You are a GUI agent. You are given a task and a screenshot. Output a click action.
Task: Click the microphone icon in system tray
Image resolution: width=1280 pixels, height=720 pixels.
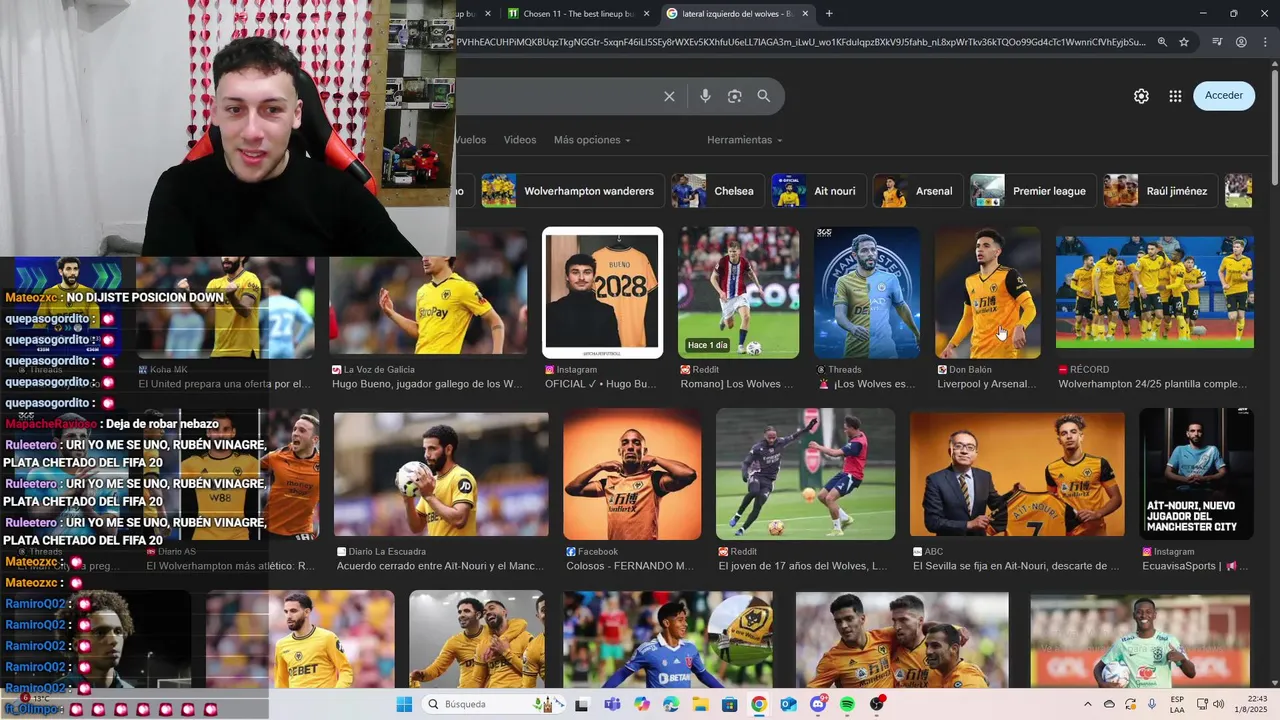[x=1153, y=704]
